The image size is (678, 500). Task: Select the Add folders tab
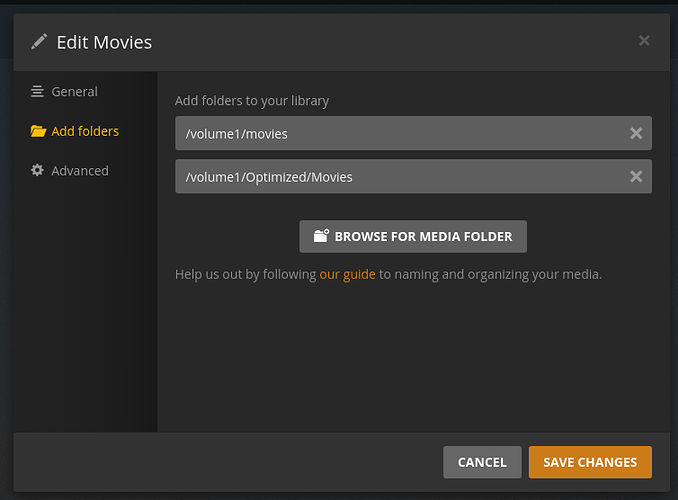click(x=74, y=131)
